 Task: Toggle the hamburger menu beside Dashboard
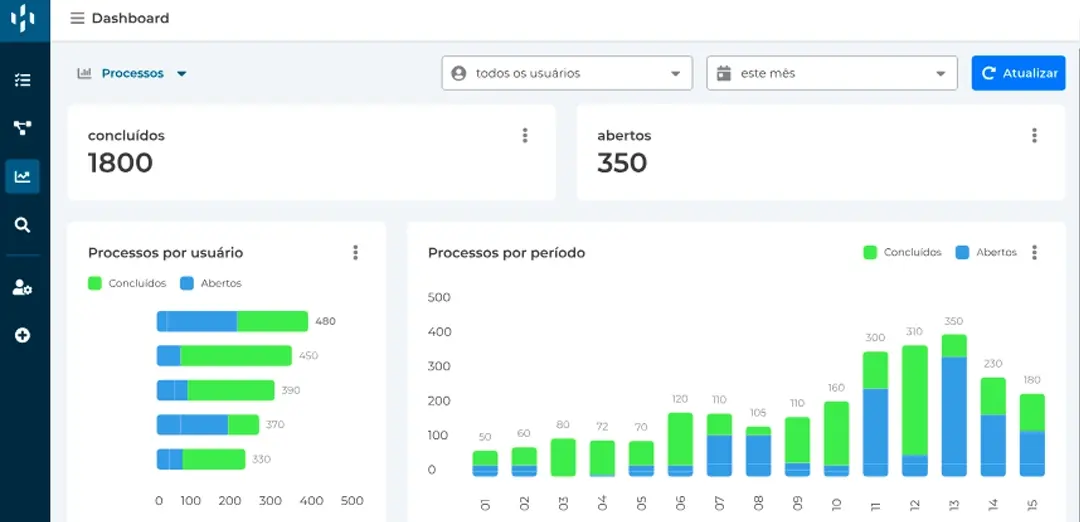77,18
